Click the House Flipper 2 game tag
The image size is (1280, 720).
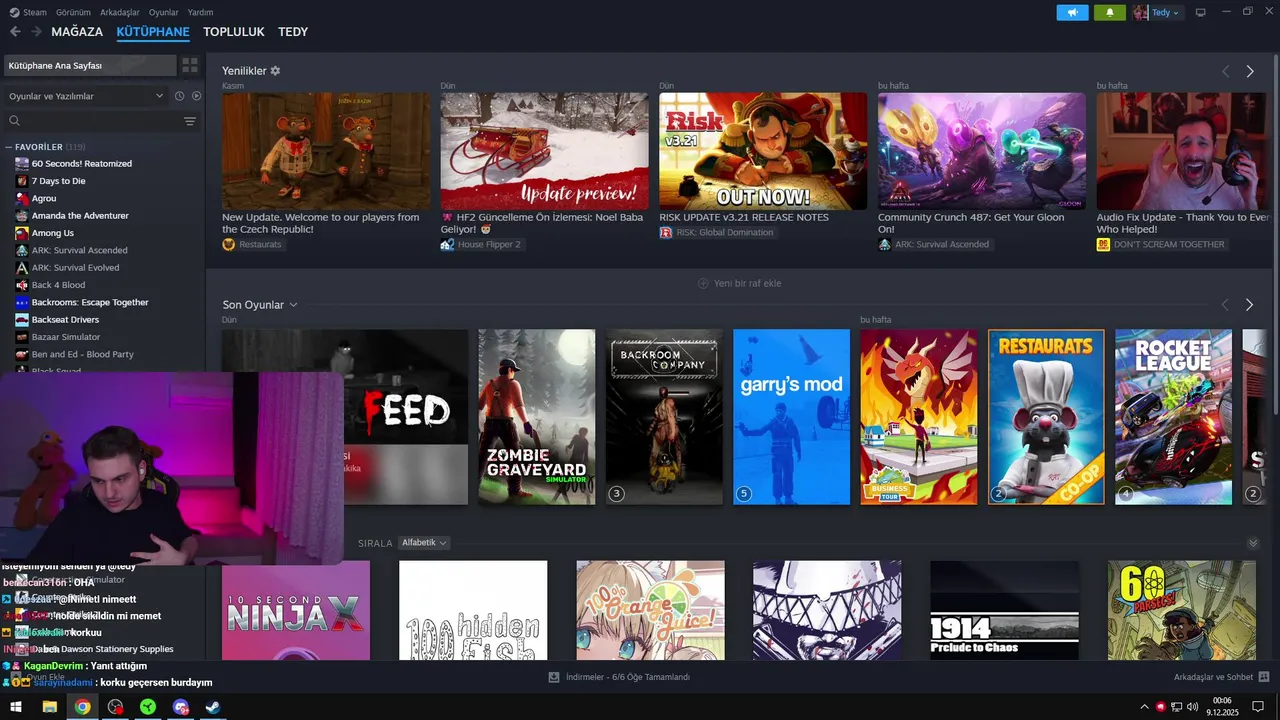pos(482,244)
